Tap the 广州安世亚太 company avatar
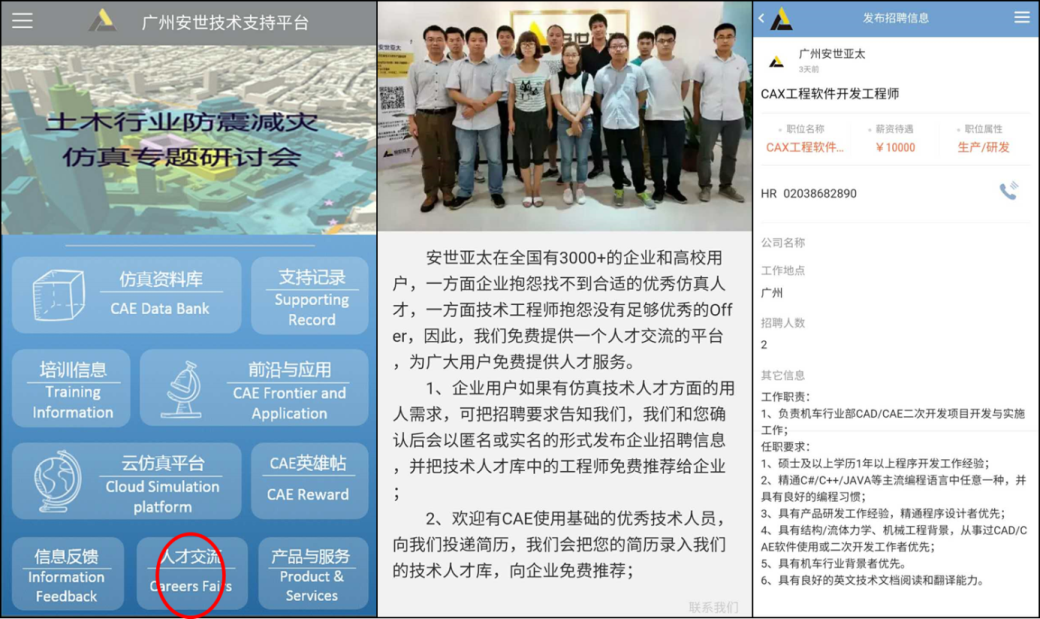 tap(776, 62)
